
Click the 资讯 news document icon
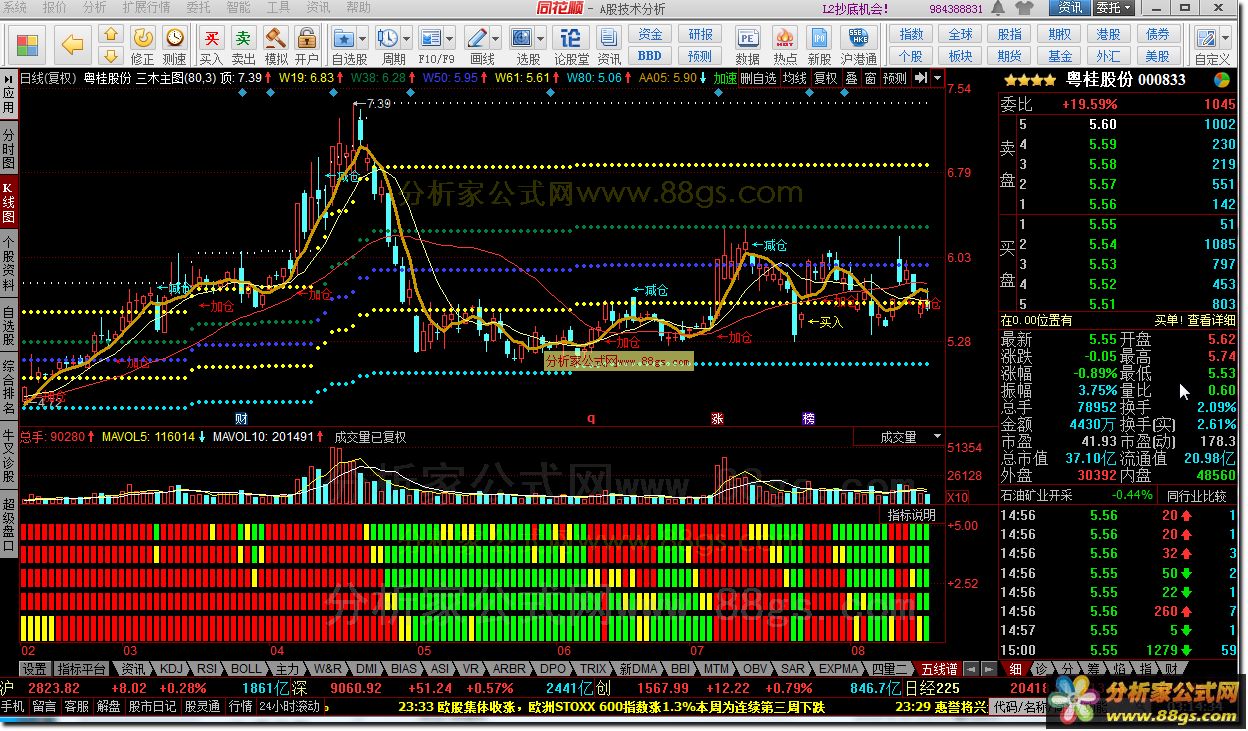point(609,38)
